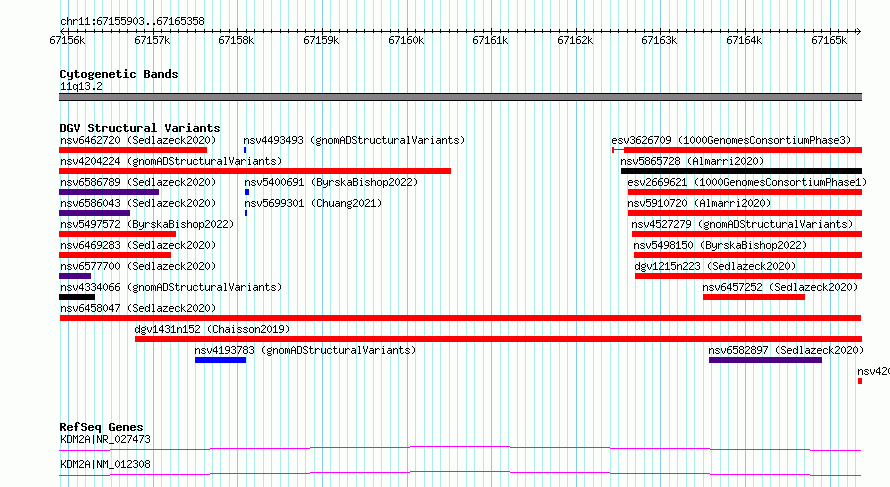Select the purple bar under nsv6586789

tap(109, 192)
